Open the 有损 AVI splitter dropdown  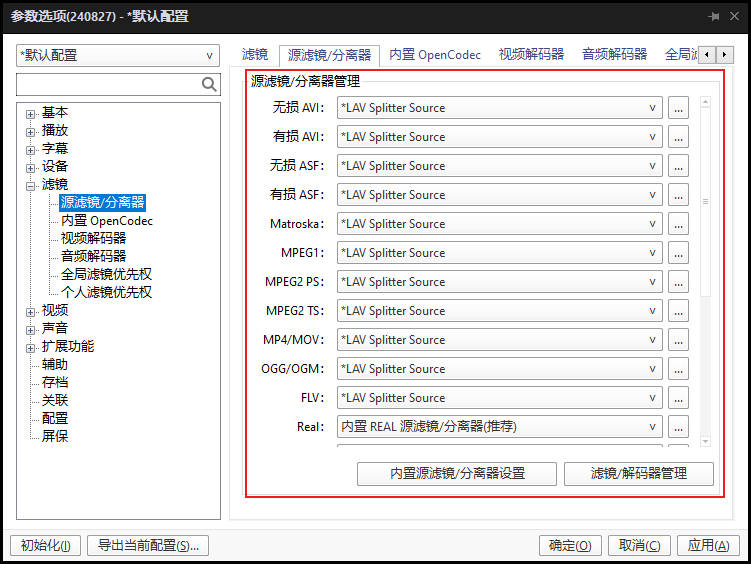[500, 137]
